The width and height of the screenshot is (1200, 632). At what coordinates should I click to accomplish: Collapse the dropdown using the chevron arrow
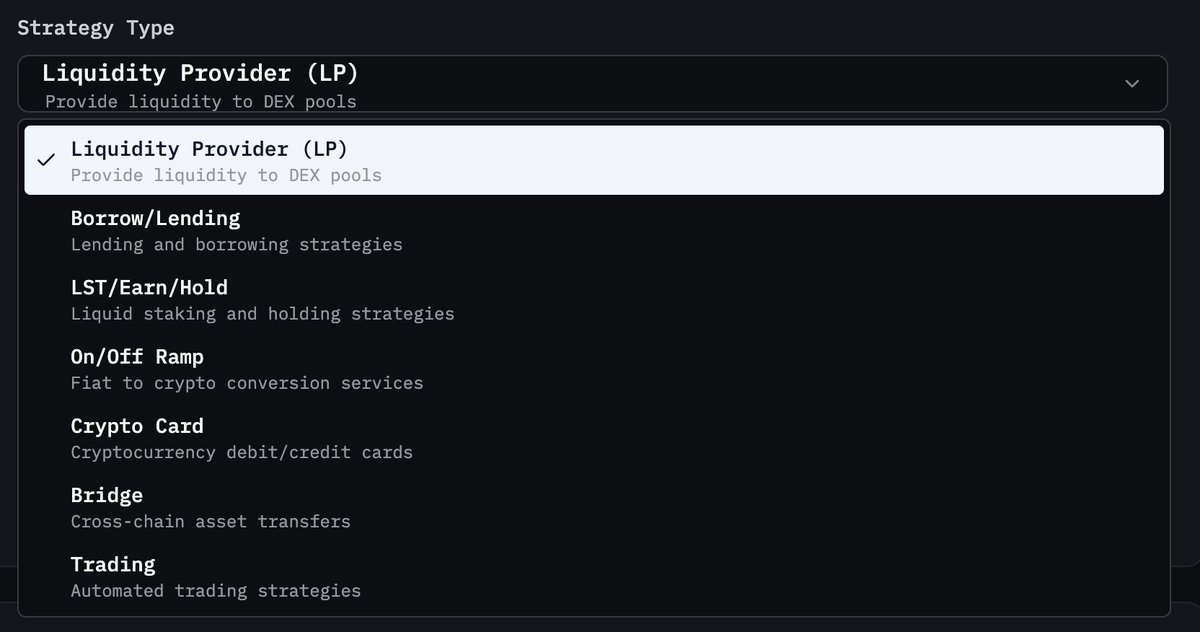tap(1132, 83)
